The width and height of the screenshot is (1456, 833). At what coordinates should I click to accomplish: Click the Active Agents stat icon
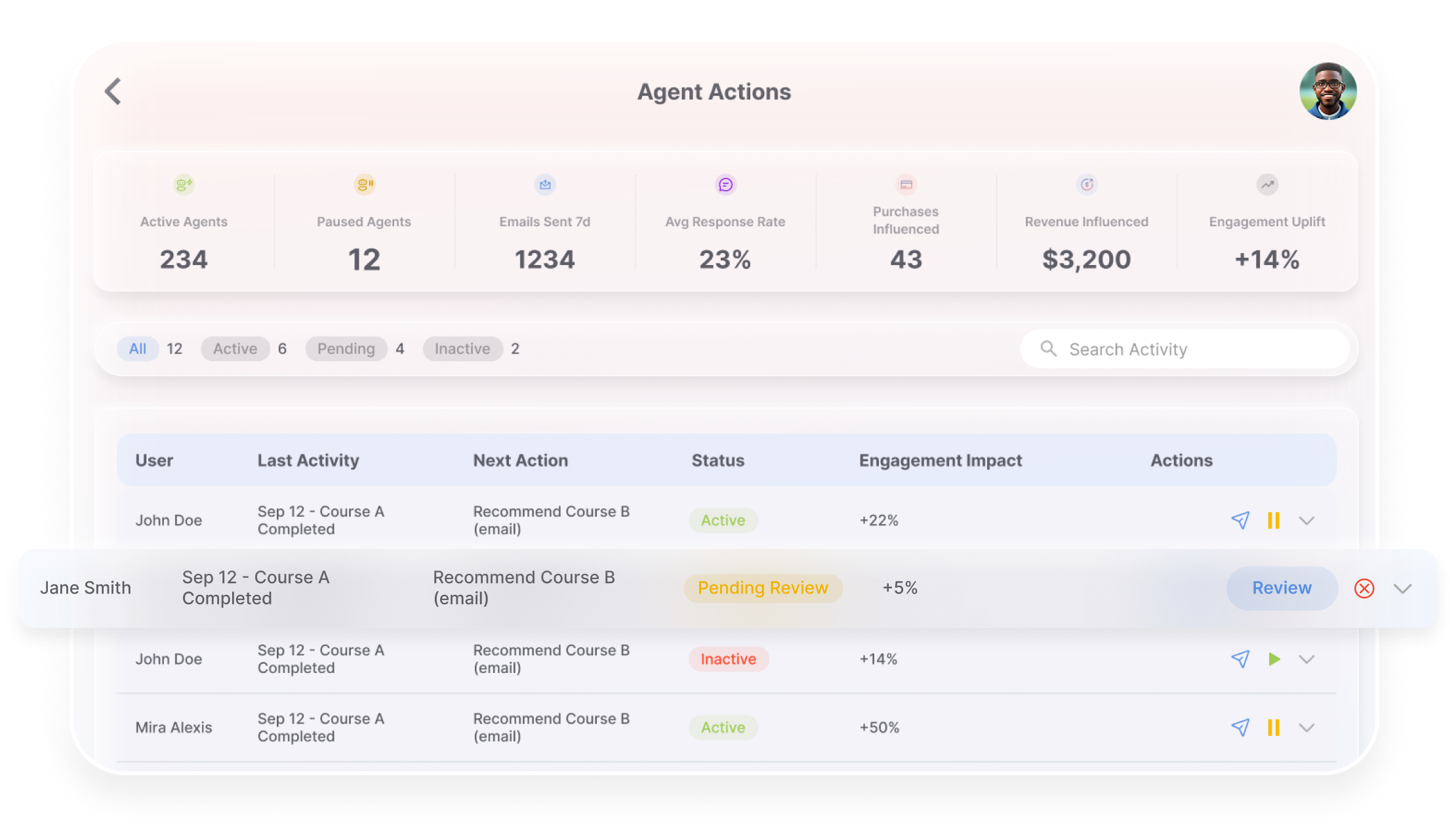[x=184, y=185]
